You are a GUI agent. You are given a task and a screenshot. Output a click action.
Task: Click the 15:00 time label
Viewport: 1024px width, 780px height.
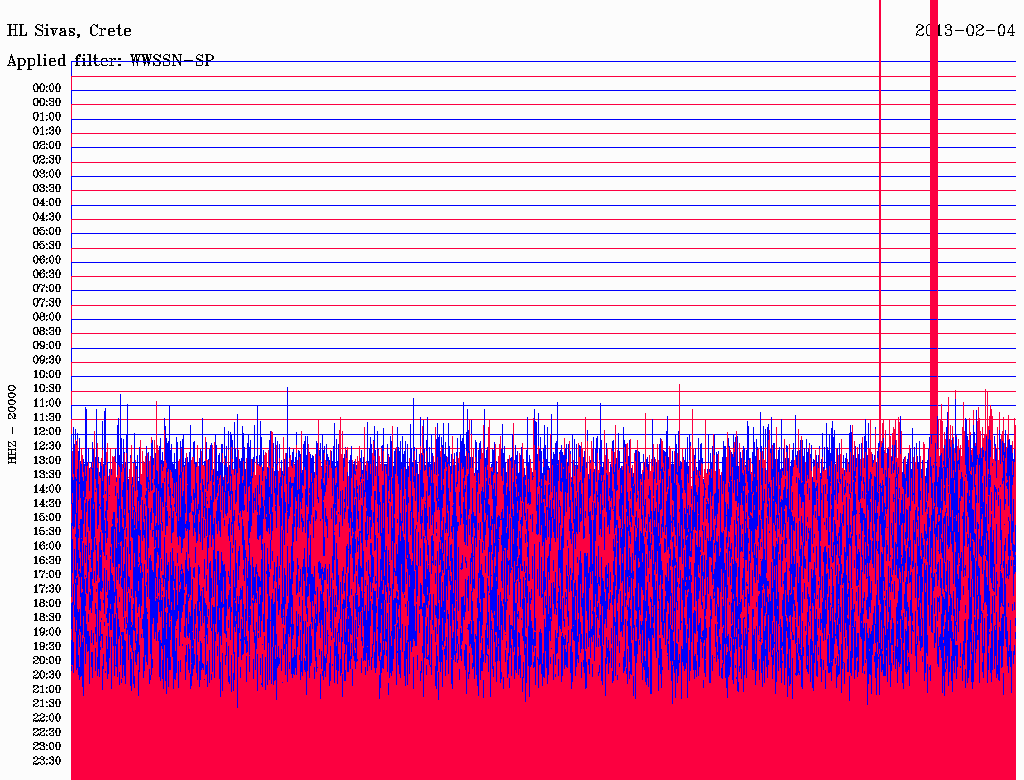point(47,517)
